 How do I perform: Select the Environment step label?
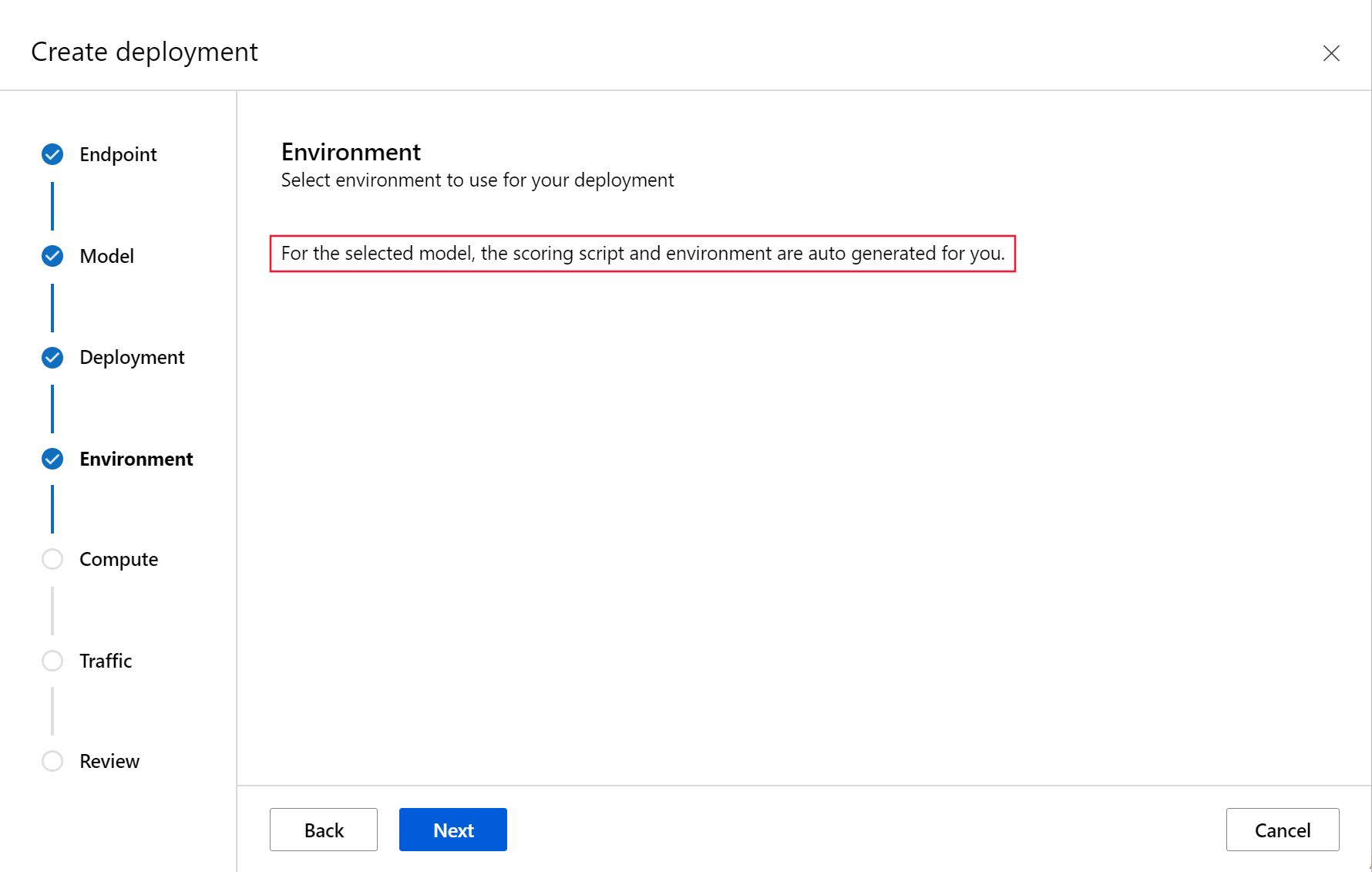click(x=136, y=460)
